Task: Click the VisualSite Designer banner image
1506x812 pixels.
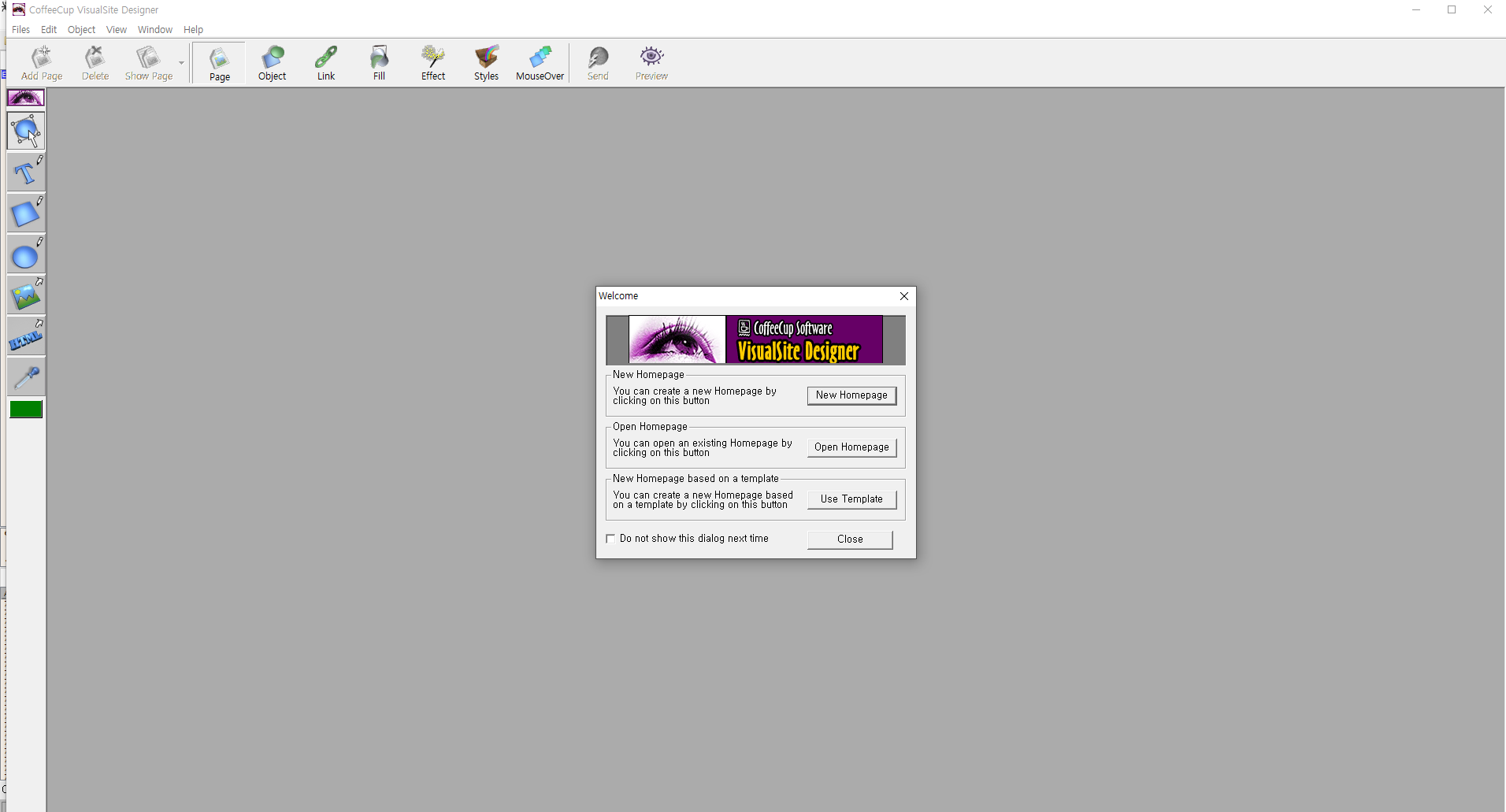Action: point(755,339)
